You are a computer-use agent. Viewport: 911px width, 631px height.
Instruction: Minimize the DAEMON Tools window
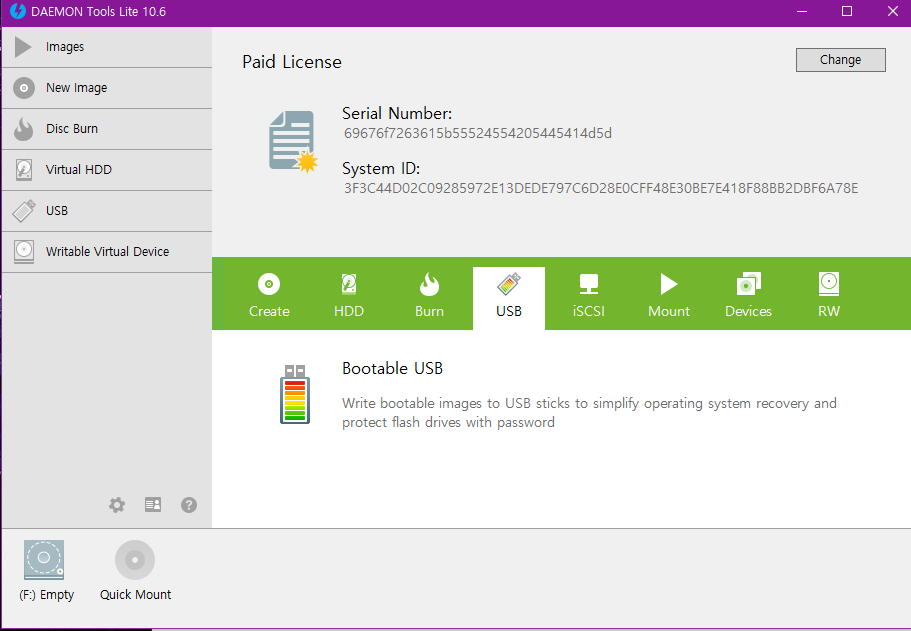pyautogui.click(x=802, y=12)
